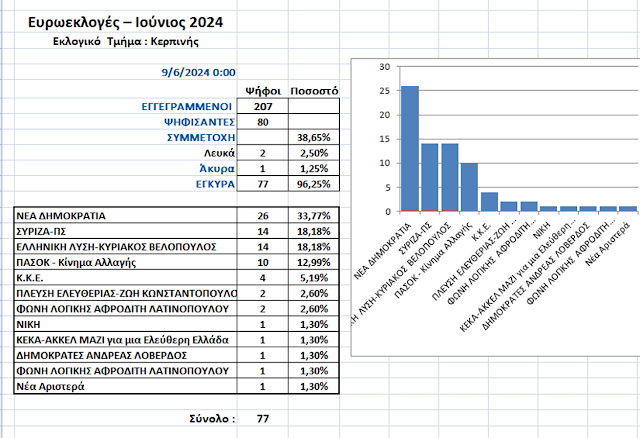Select the Ψήφοι column header
This screenshot has height=438, width=640.
click(x=263, y=91)
